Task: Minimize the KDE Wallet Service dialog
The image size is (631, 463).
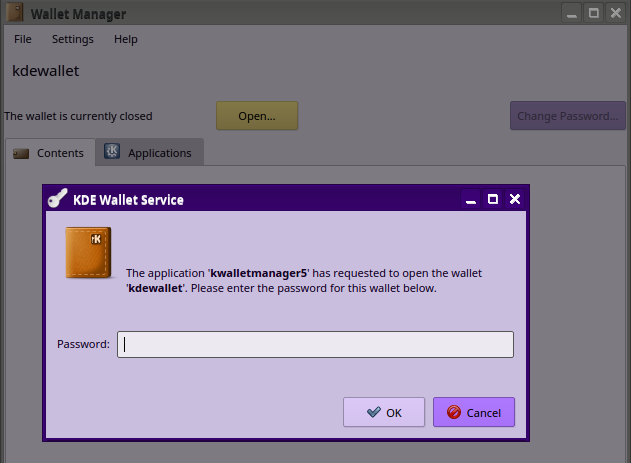Action: click(x=470, y=200)
